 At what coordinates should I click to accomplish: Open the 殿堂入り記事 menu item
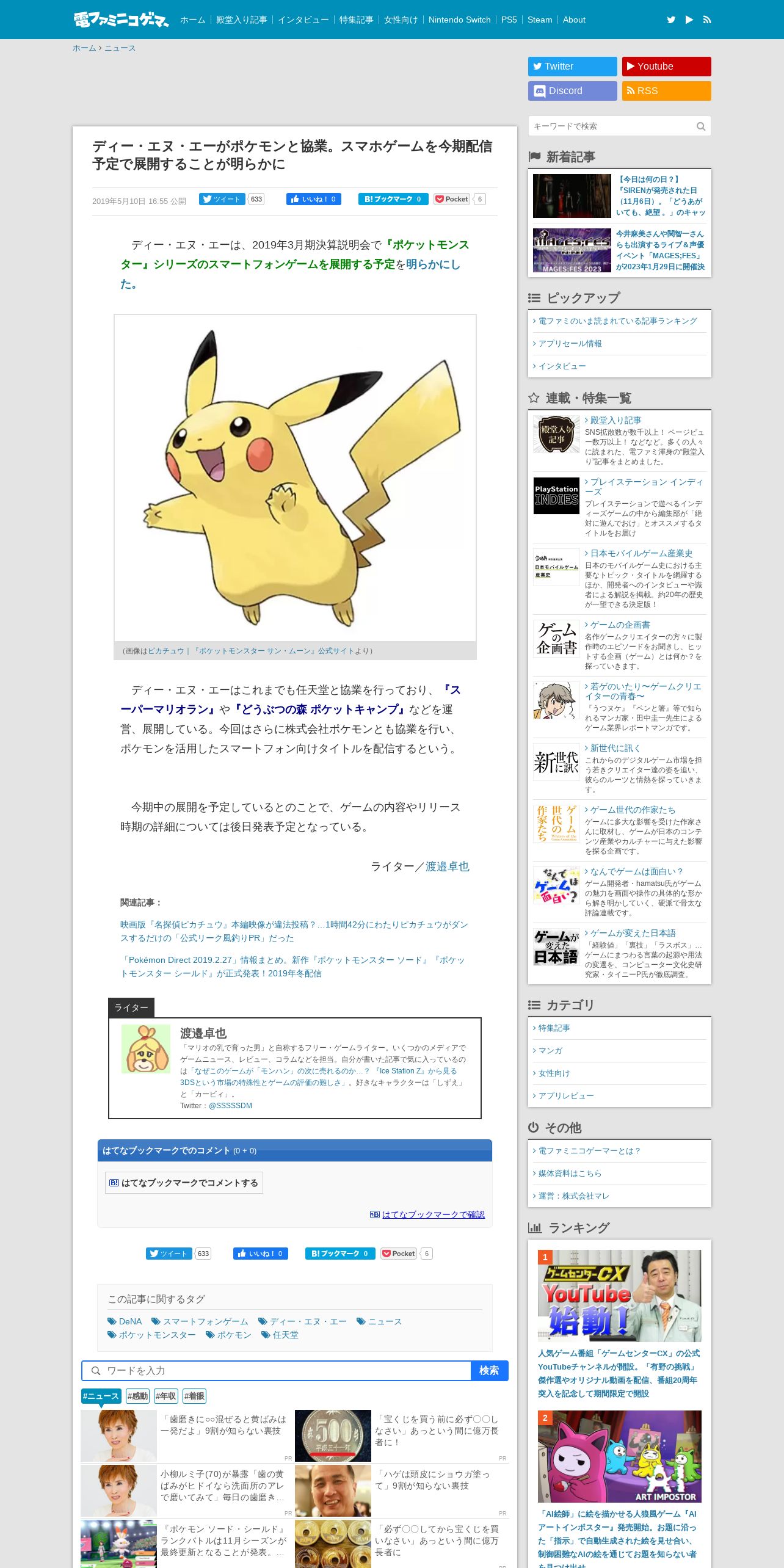241,20
